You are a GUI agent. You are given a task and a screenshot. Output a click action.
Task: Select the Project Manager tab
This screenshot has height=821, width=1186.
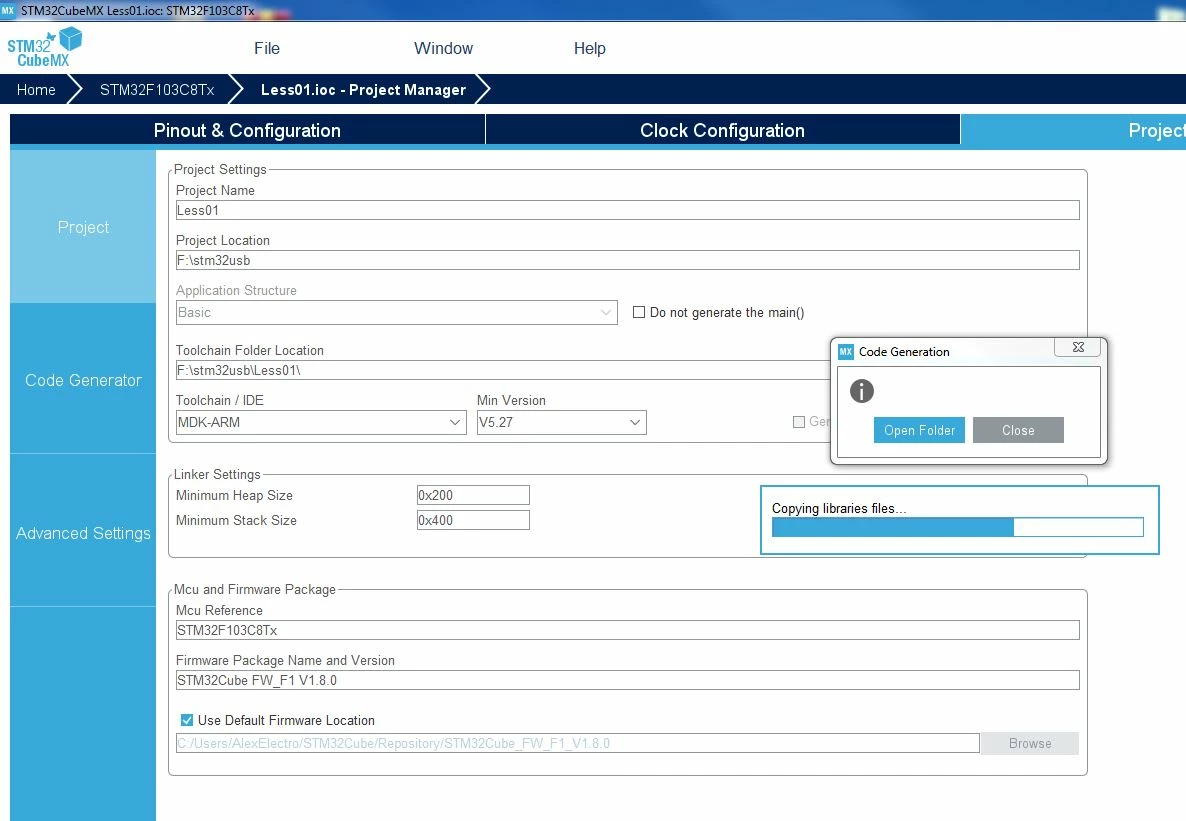pos(1073,130)
